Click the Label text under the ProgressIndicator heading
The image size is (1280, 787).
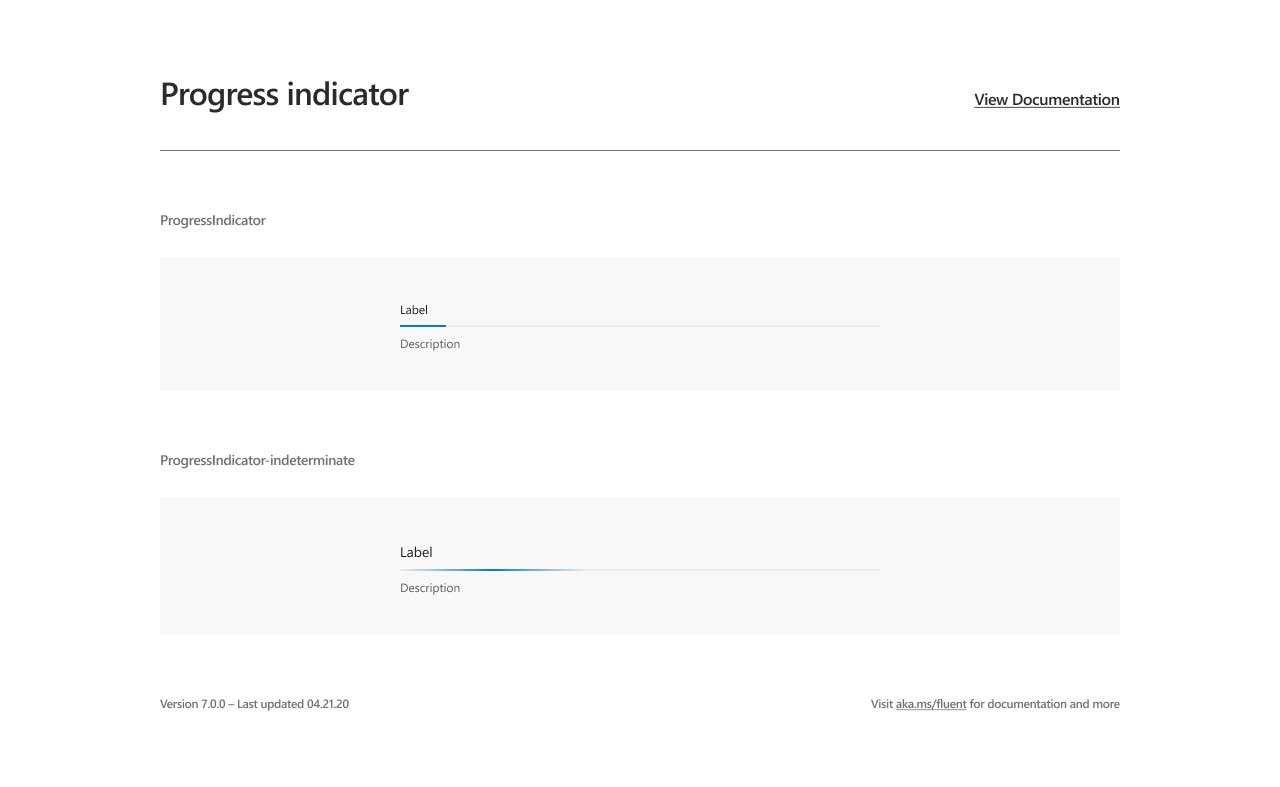[x=414, y=310]
